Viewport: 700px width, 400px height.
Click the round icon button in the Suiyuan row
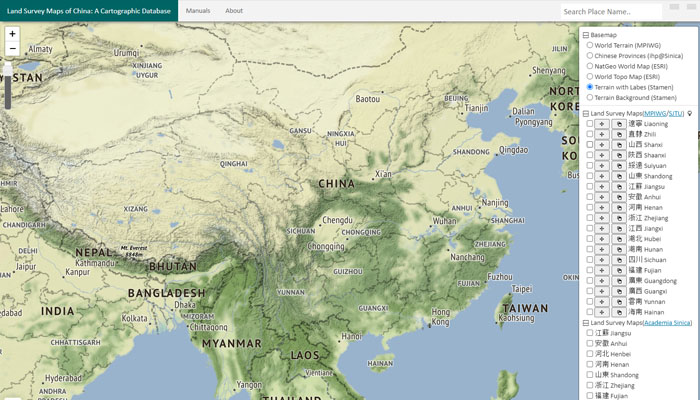click(x=619, y=166)
